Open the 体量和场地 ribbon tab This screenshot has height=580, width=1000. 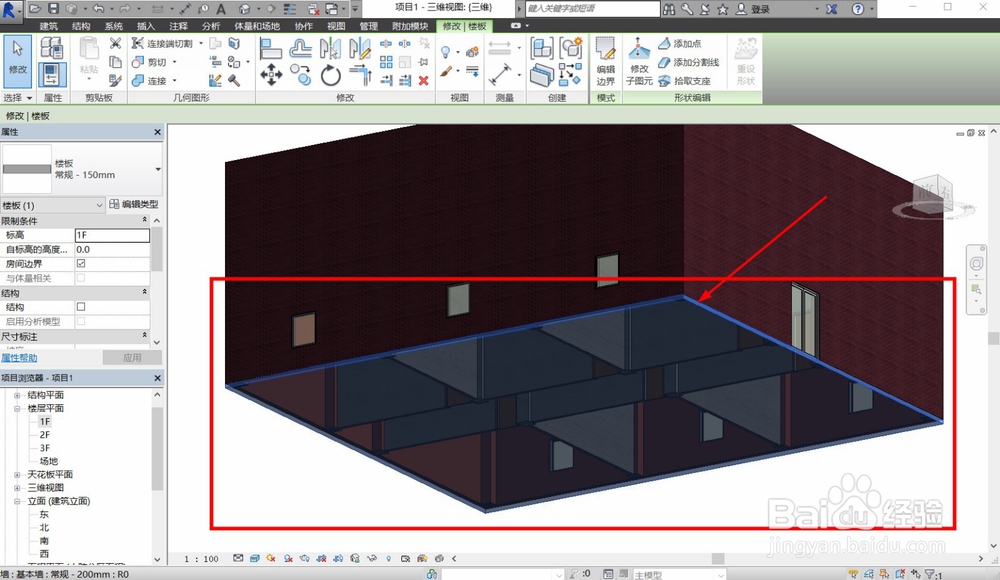coord(257,26)
